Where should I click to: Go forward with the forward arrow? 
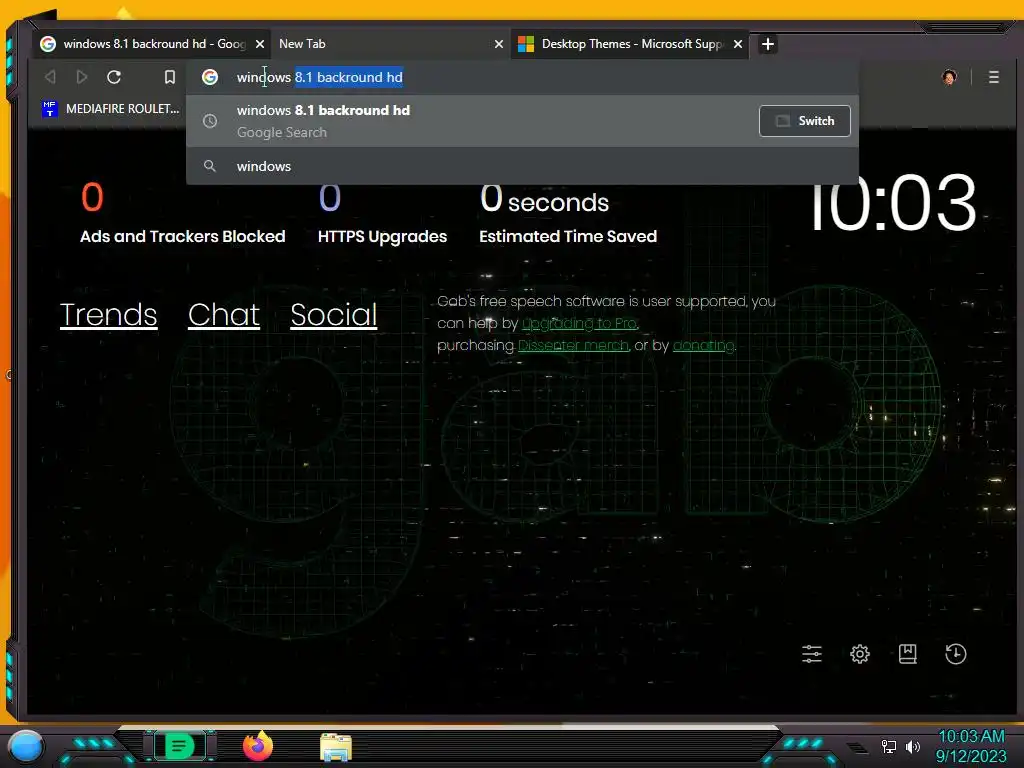point(82,77)
